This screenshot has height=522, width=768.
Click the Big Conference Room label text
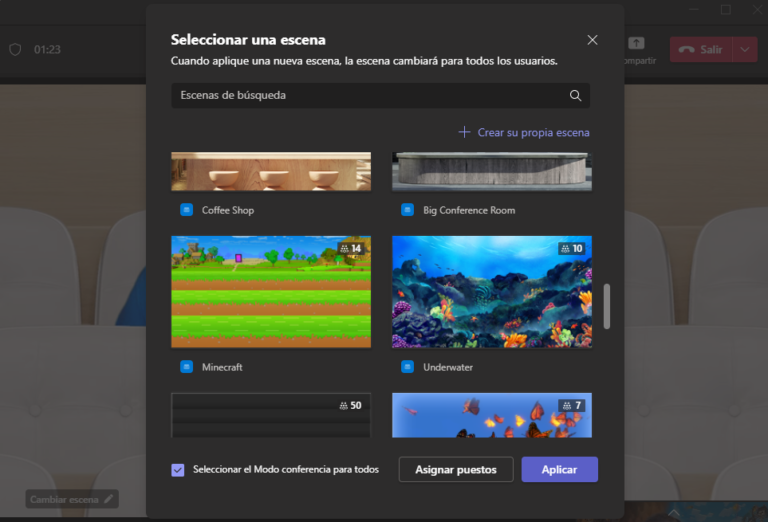click(469, 210)
